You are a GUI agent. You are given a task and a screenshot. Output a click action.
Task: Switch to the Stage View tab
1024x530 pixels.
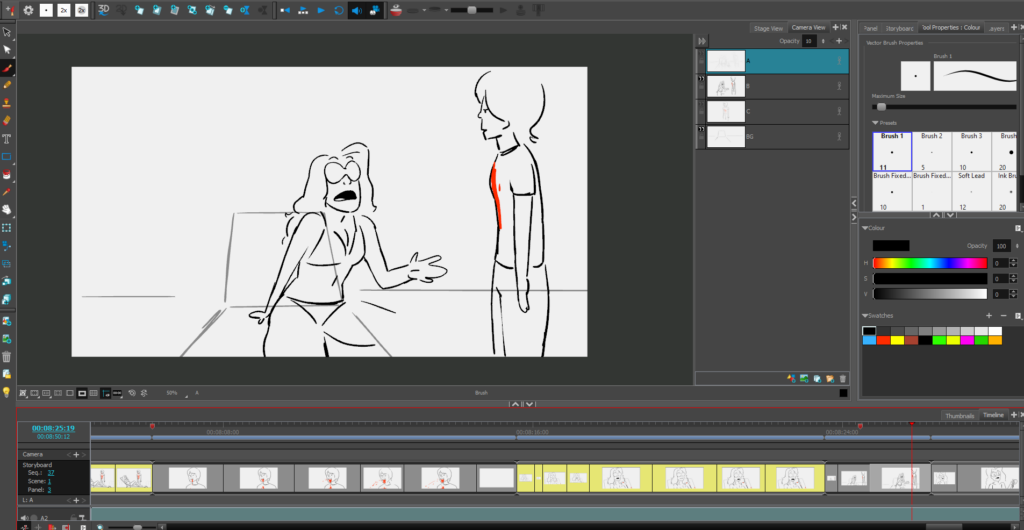coord(768,28)
